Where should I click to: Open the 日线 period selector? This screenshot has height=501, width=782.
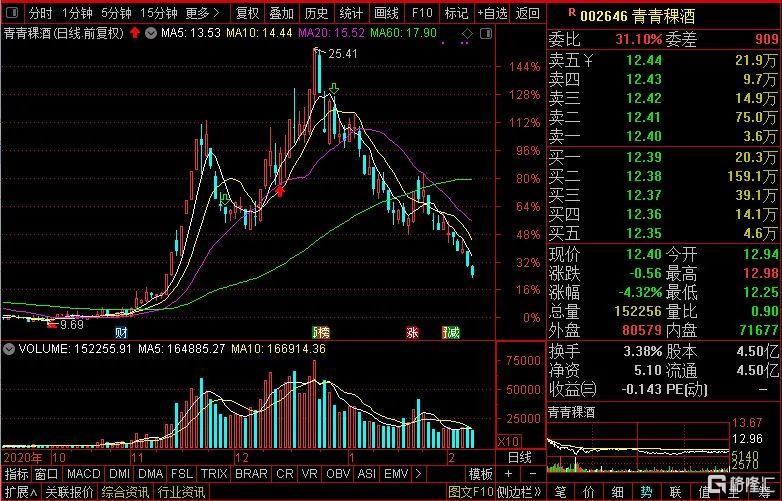pos(519,457)
